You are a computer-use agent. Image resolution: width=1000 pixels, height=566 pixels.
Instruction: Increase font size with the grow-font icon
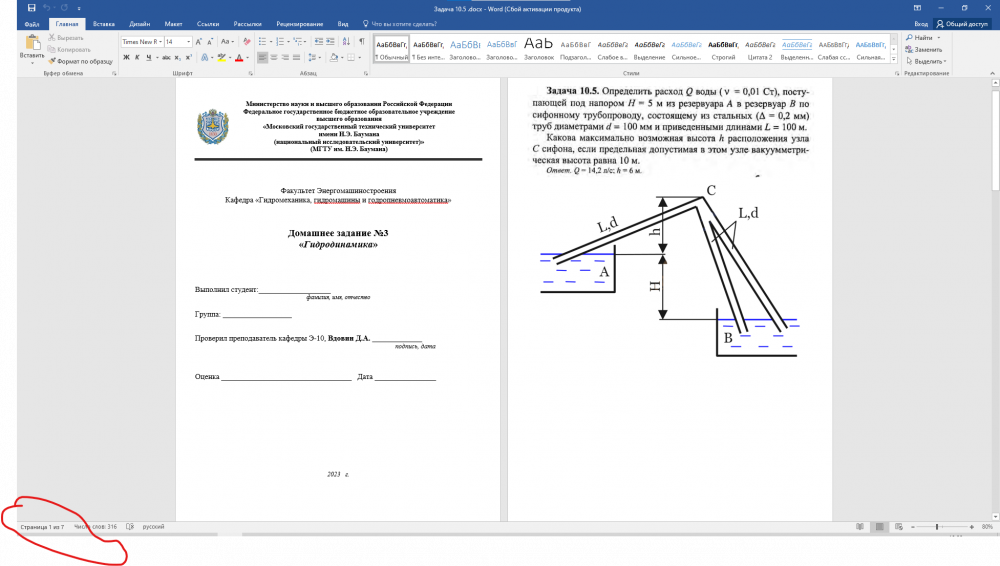tap(199, 42)
